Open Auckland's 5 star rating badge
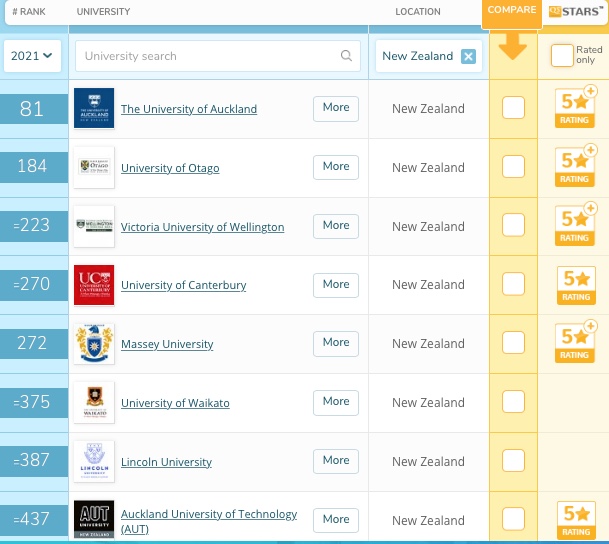The image size is (609, 544). [576, 106]
